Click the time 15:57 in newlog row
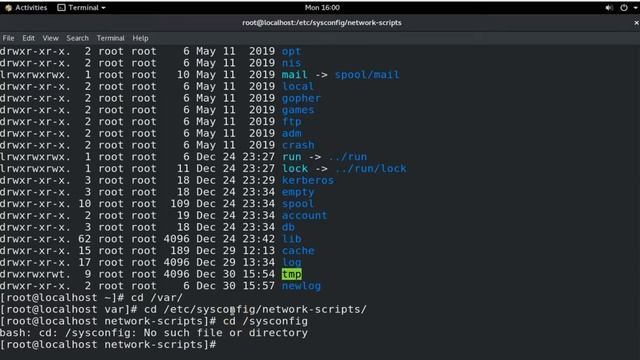Image resolution: width=640 pixels, height=360 pixels. pos(258,286)
